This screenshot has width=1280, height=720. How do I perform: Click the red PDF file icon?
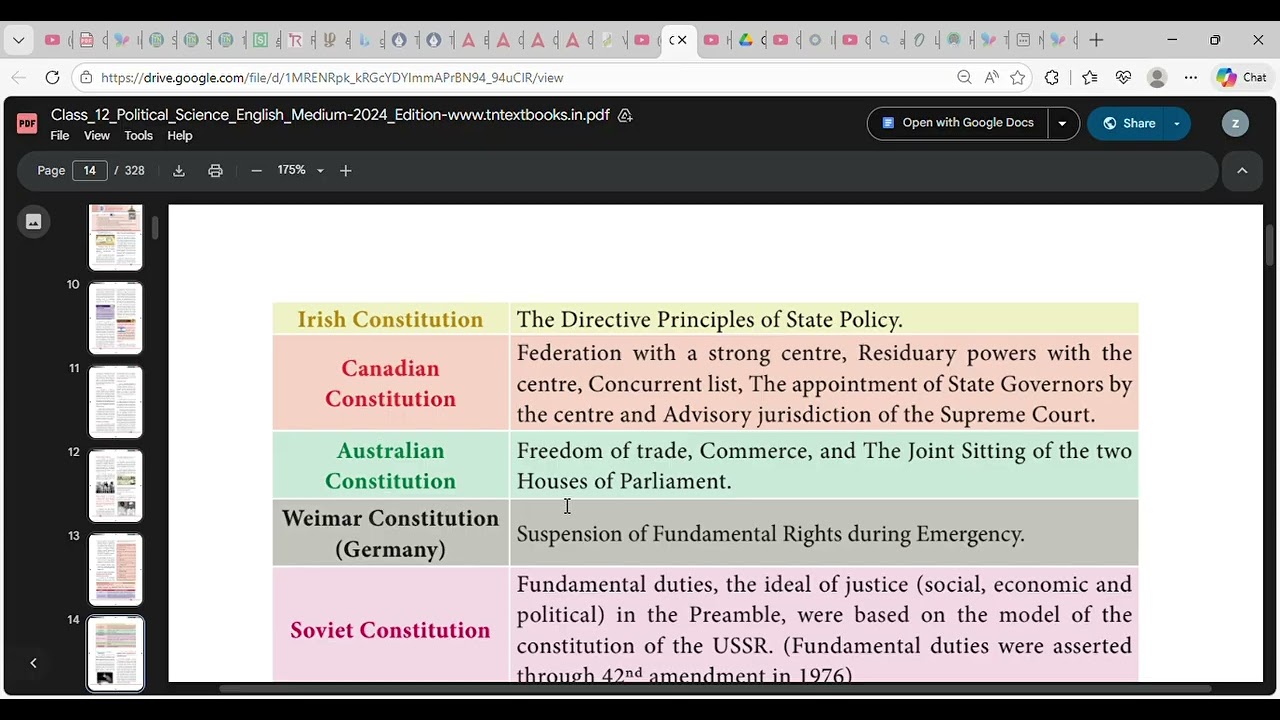point(27,123)
